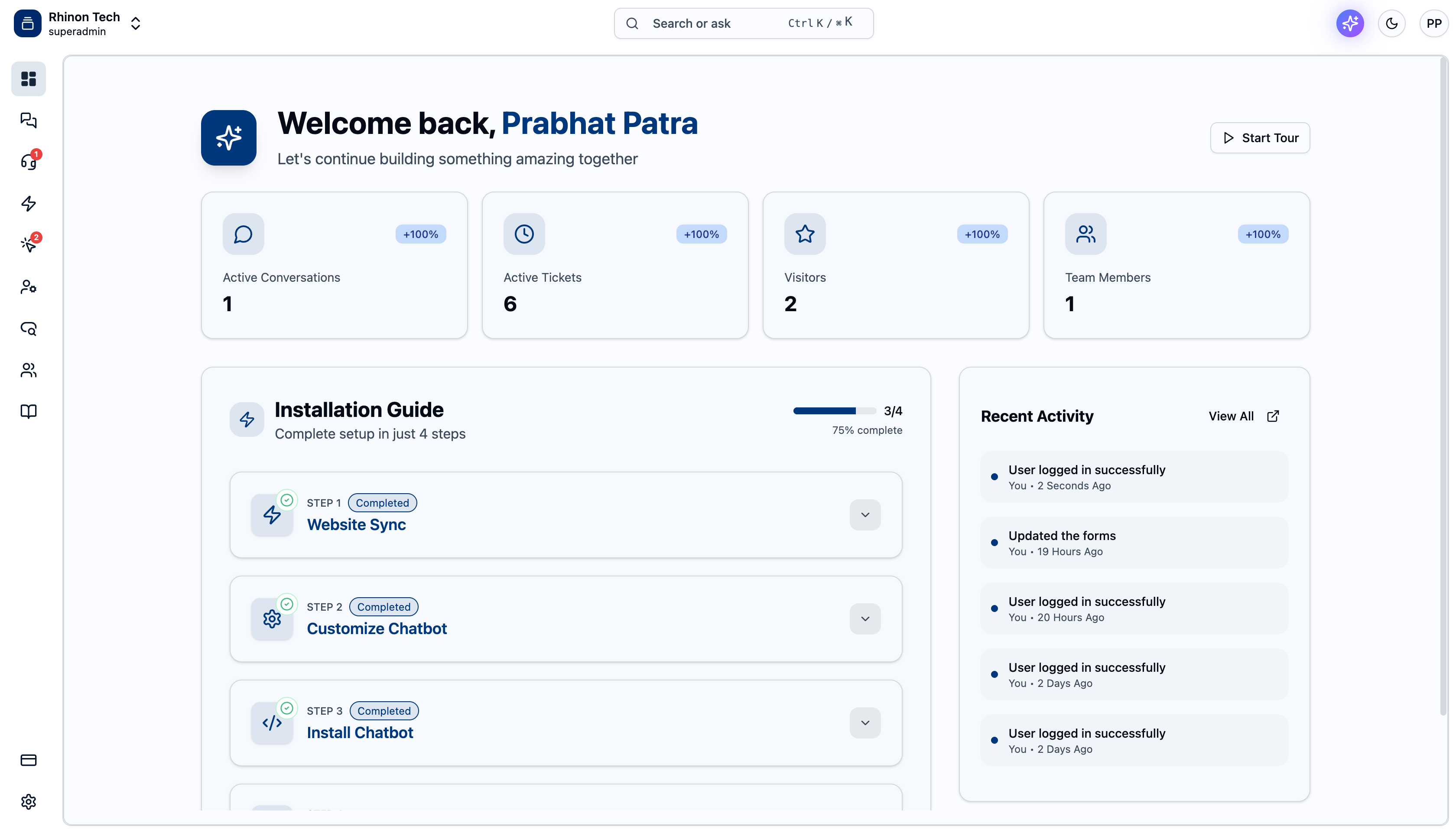Expand Step 2 Customize Chatbot
1456x833 pixels.
[864, 619]
